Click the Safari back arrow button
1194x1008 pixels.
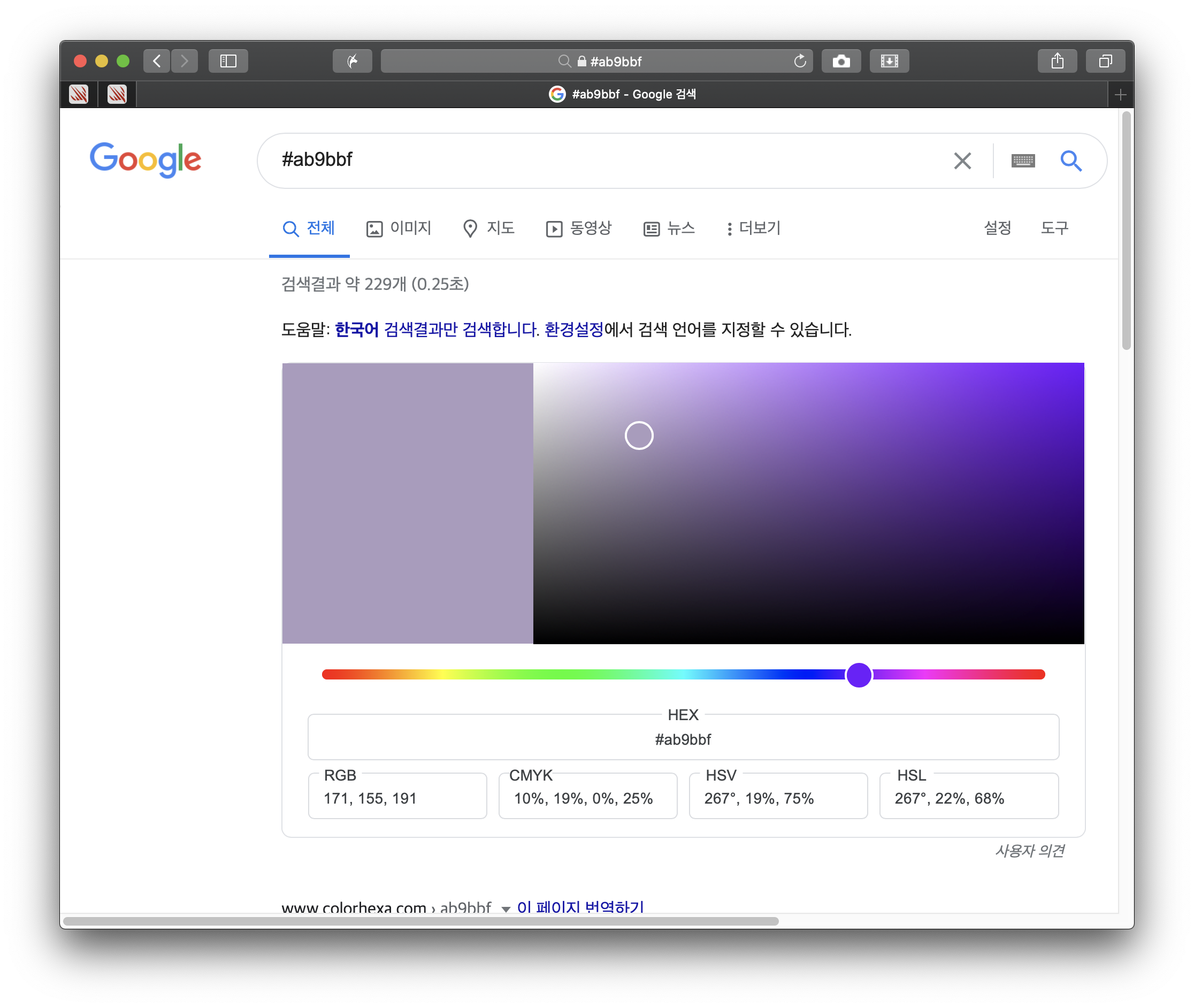pyautogui.click(x=157, y=60)
